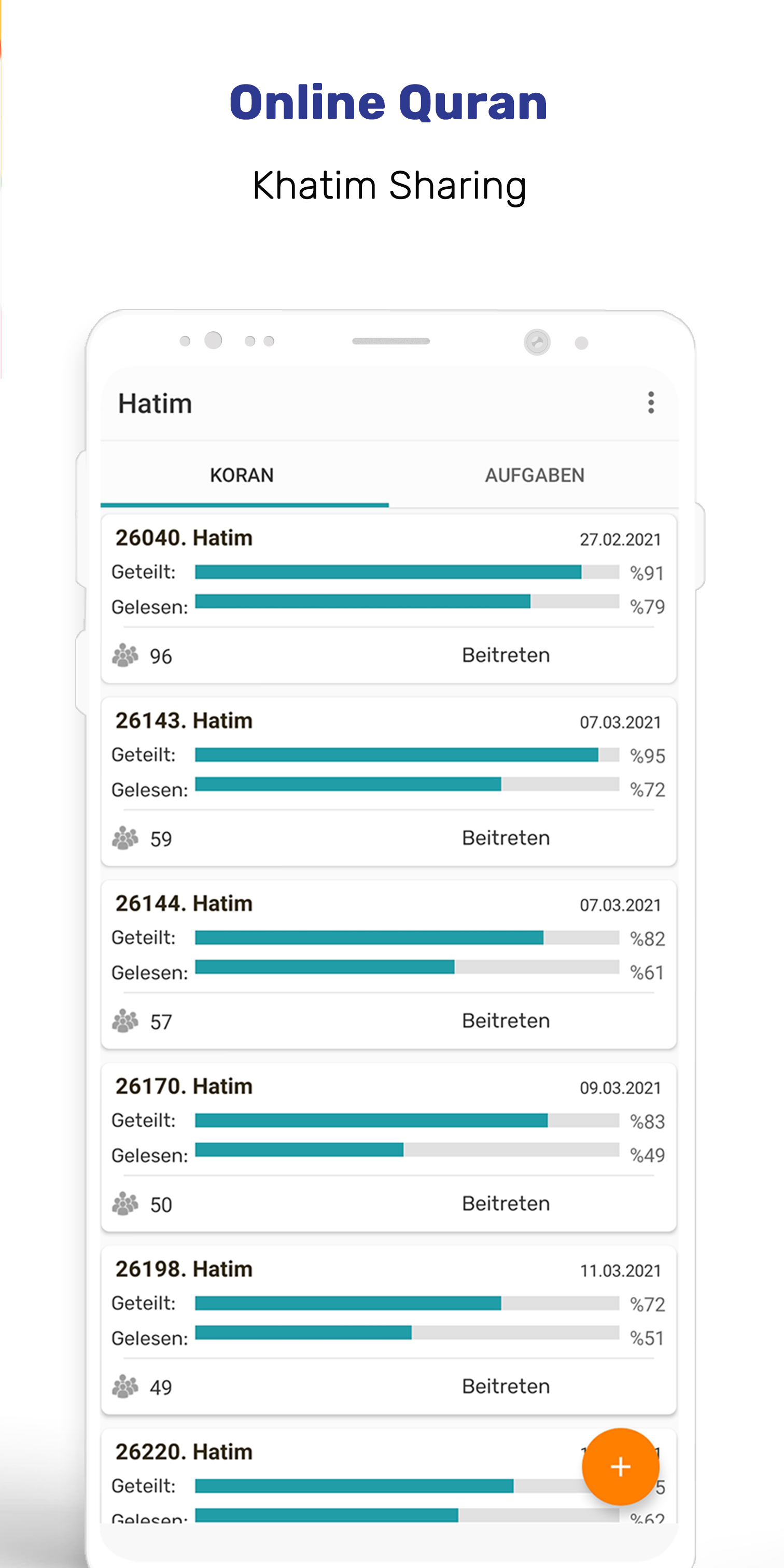Join 26198 Hatim via Beitreten
This screenshot has width=784, height=1568.
pyautogui.click(x=506, y=1386)
